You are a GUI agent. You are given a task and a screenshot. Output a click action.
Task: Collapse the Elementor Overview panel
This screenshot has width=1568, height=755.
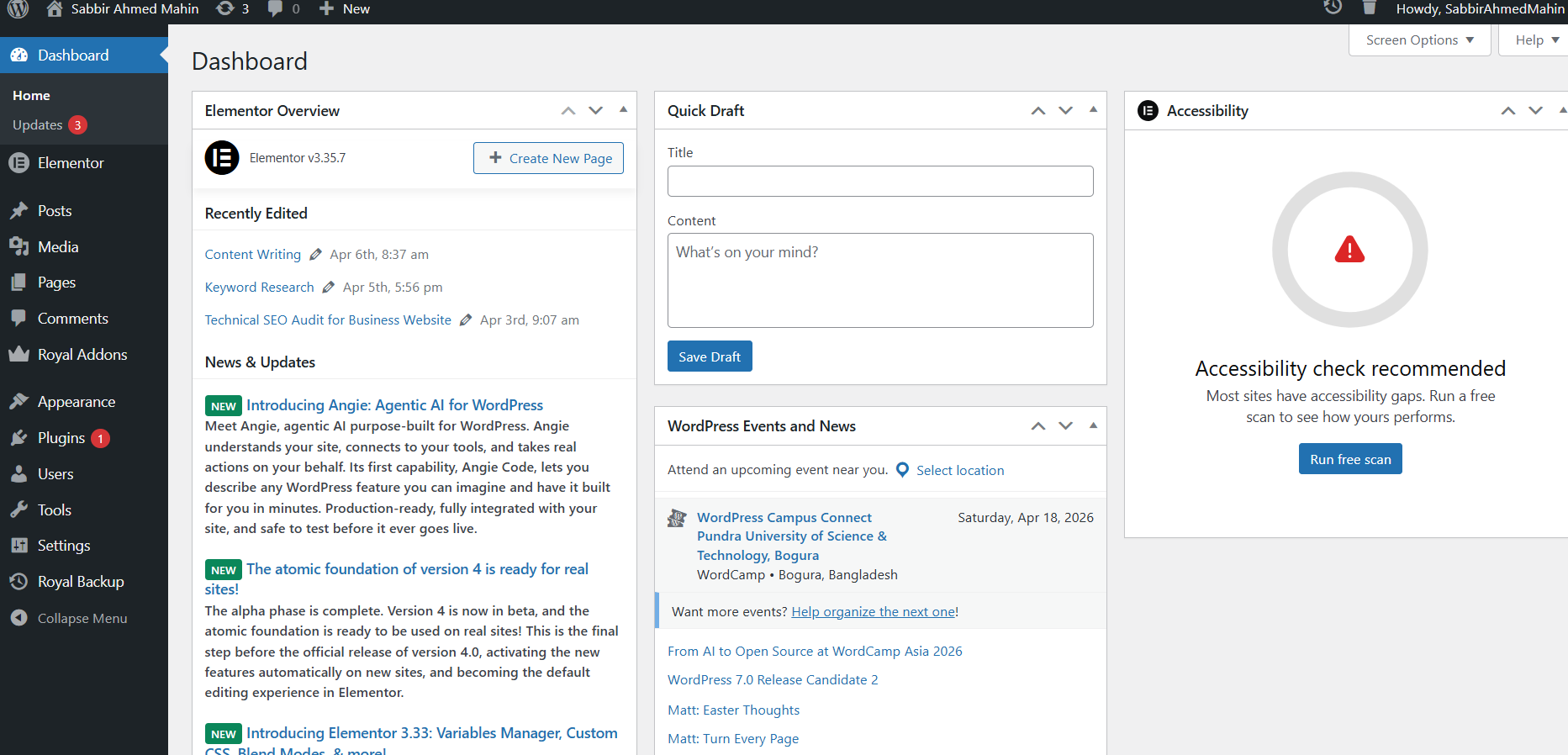pos(623,109)
